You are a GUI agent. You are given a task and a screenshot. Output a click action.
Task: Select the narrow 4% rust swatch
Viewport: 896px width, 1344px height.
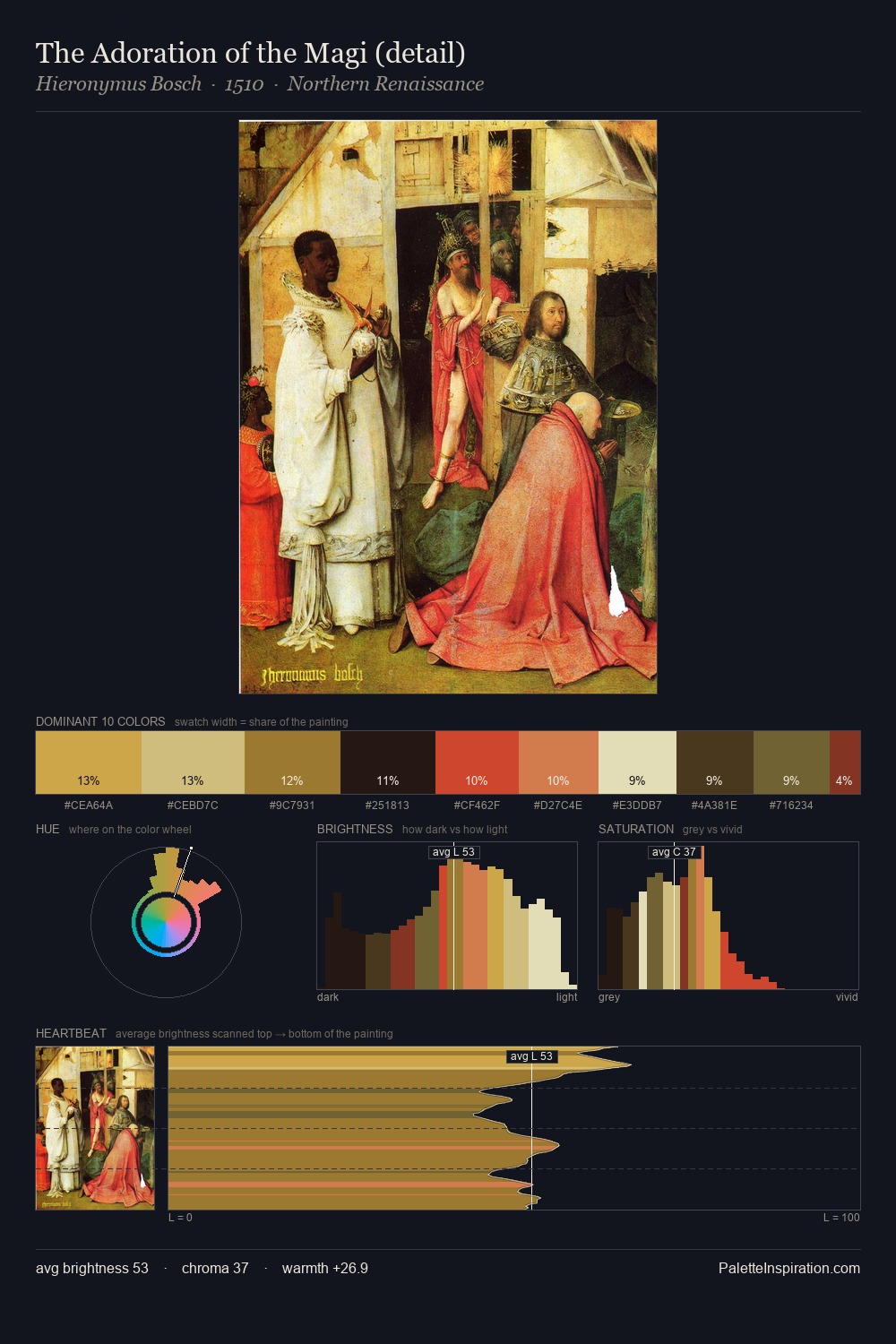pos(845,762)
